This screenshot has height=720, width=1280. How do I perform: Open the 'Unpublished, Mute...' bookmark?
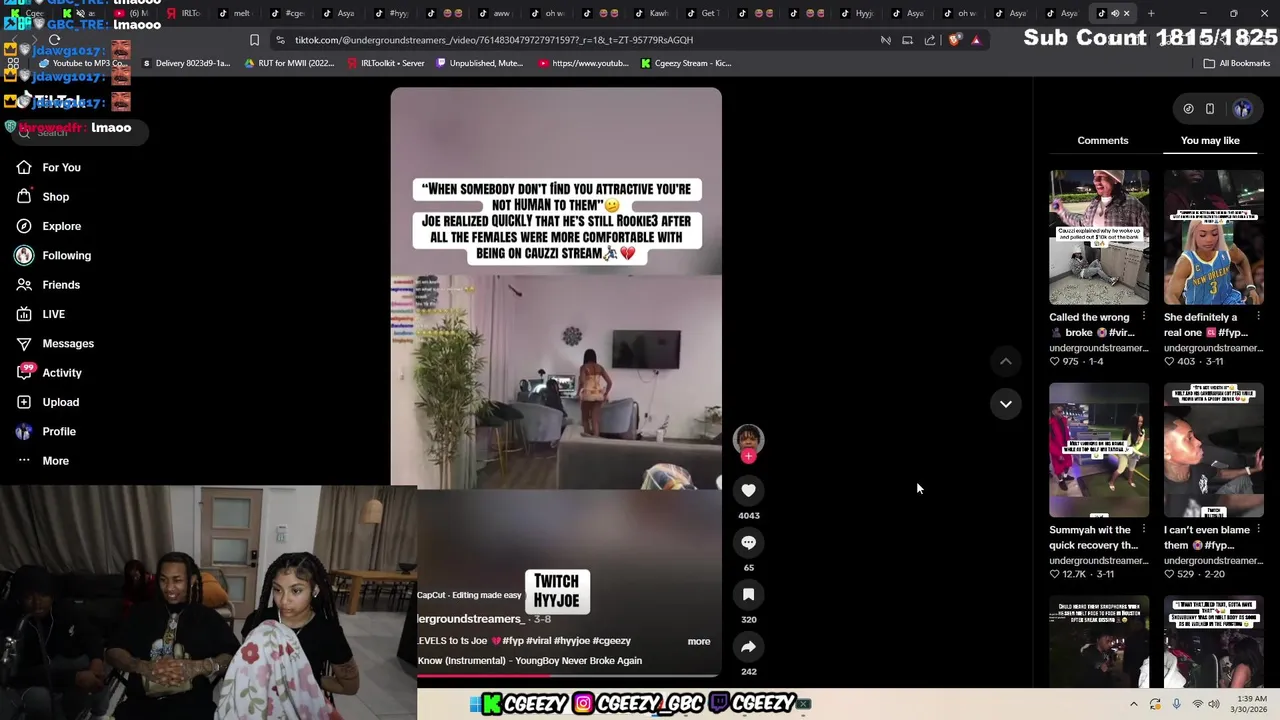[478, 63]
